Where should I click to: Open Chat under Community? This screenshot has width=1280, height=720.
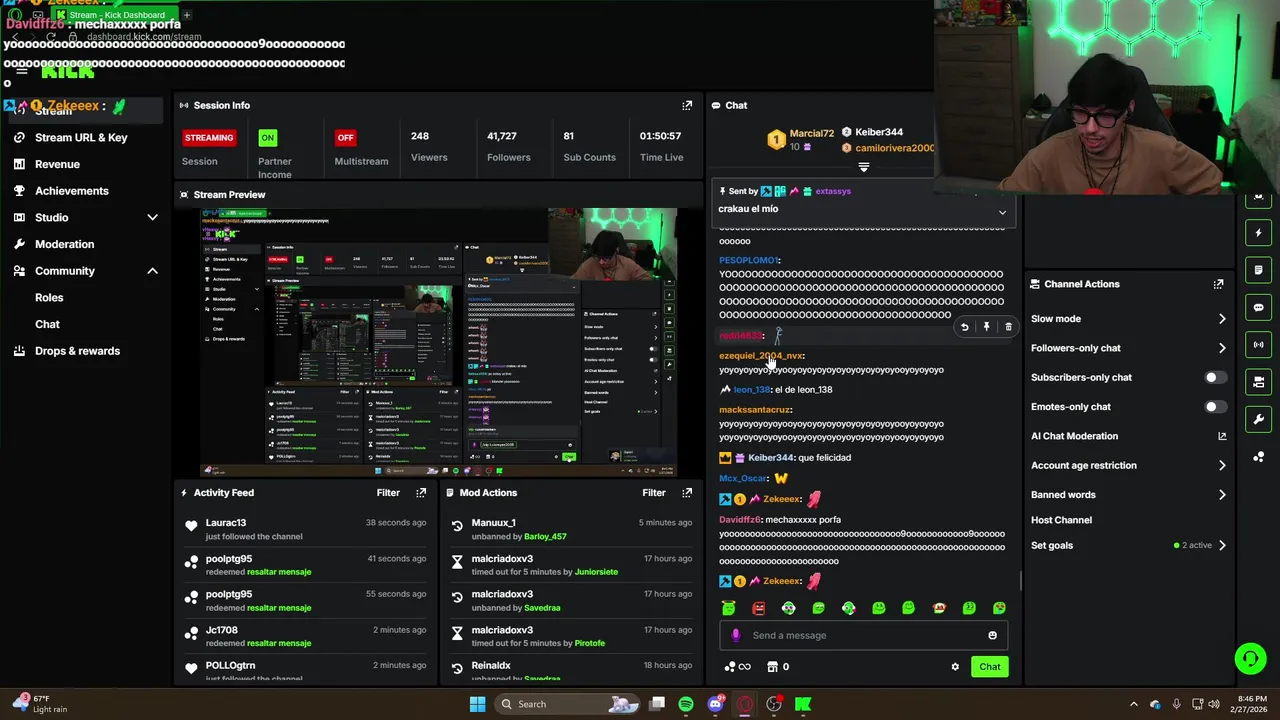click(x=47, y=324)
